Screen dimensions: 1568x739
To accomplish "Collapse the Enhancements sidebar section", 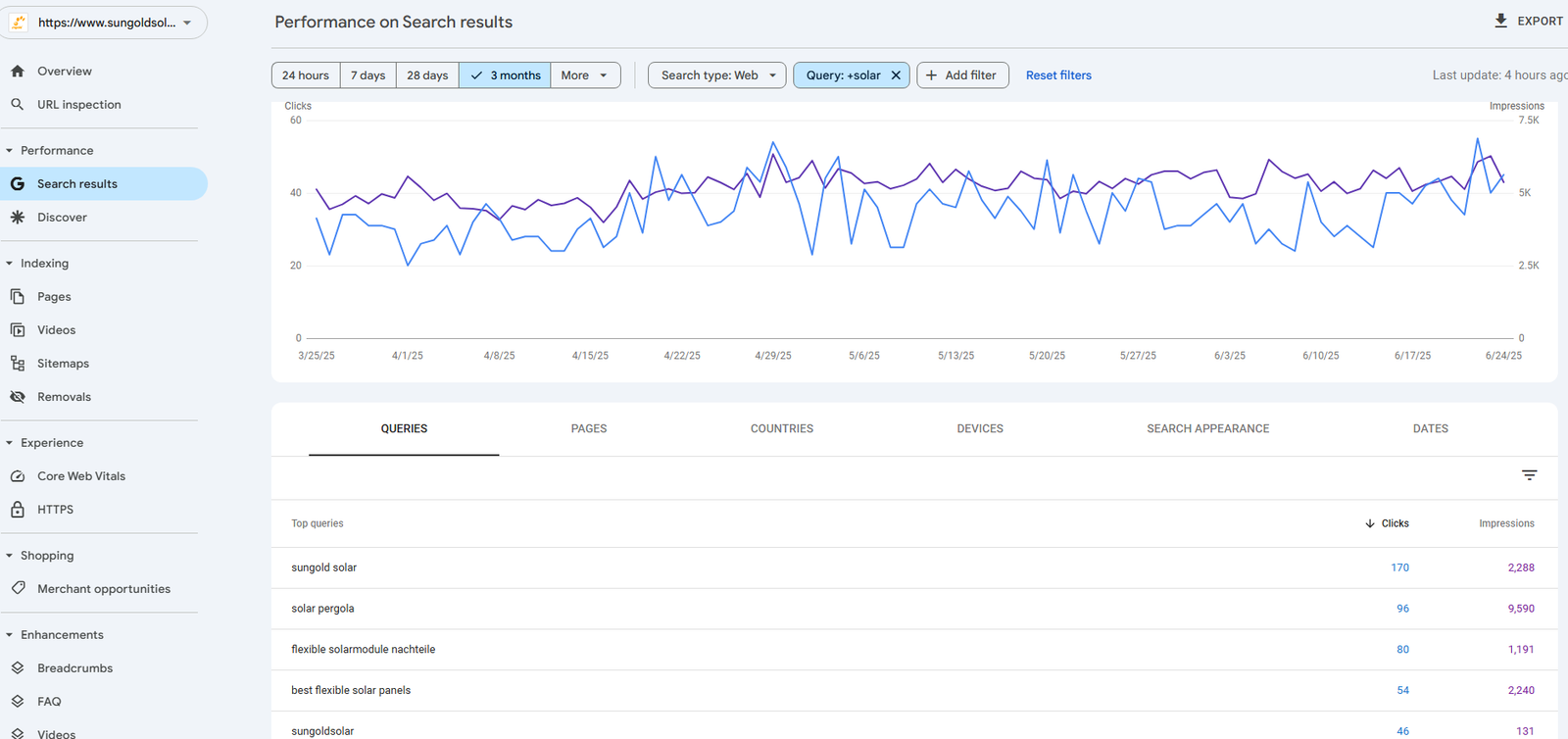I will point(10,635).
